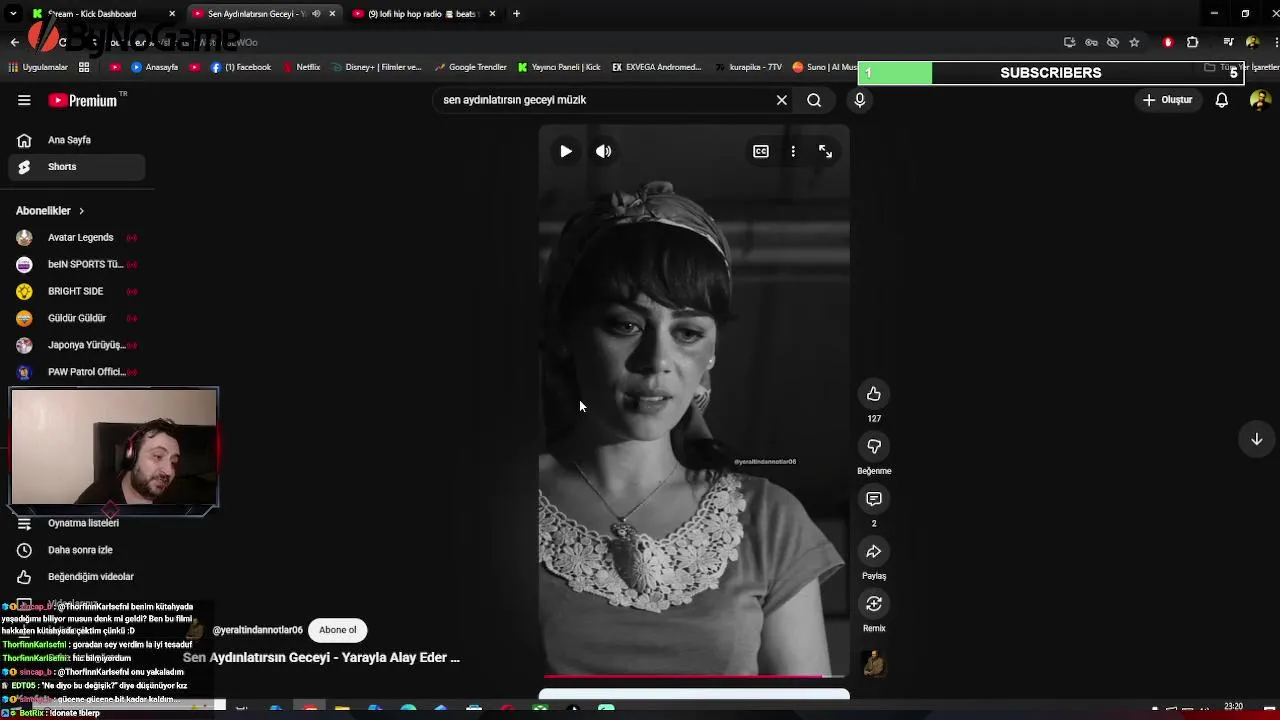1280x720 pixels.
Task: Play the Shorts video
Action: (566, 151)
